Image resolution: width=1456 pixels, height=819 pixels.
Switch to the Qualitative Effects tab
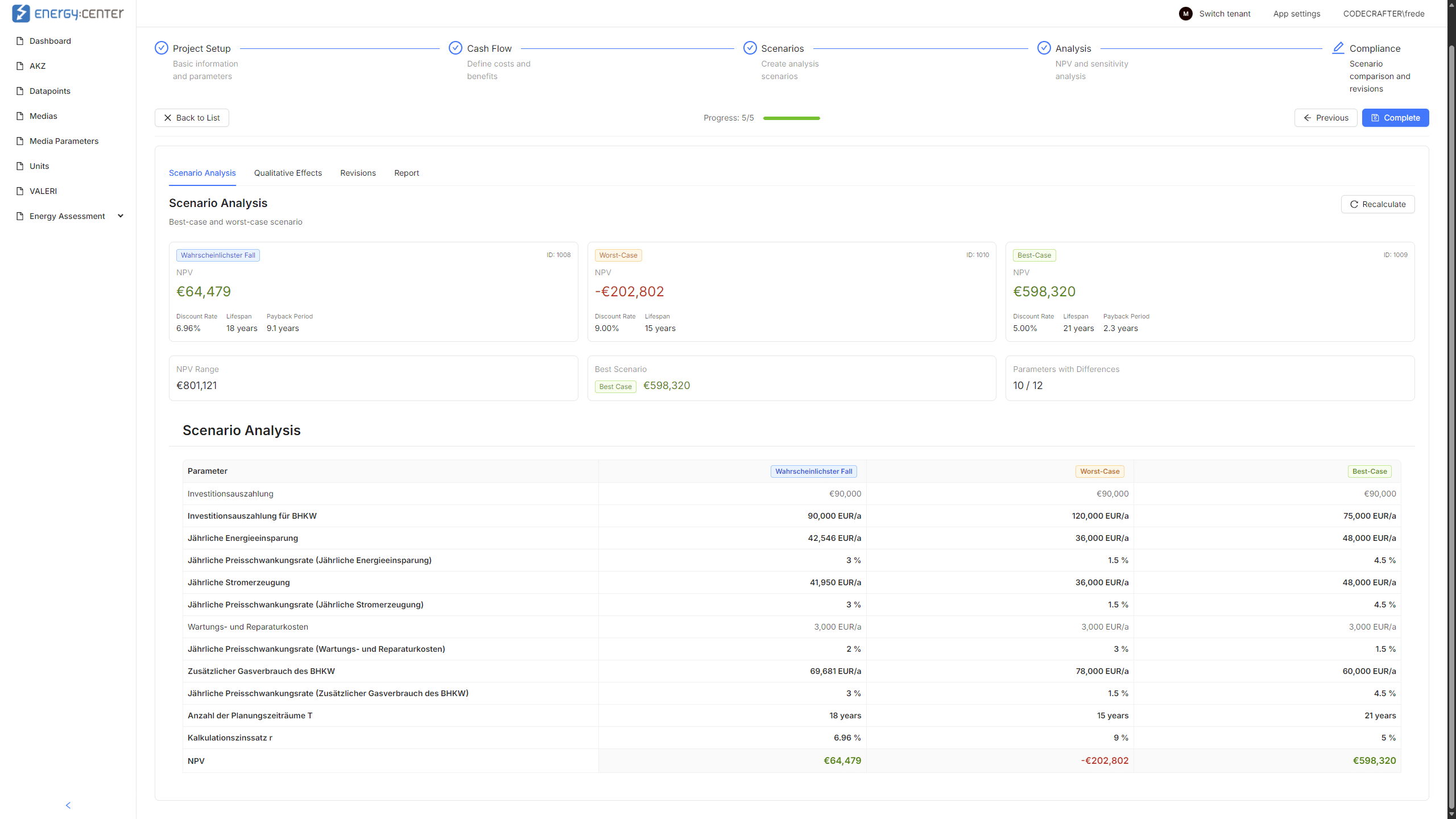point(288,173)
